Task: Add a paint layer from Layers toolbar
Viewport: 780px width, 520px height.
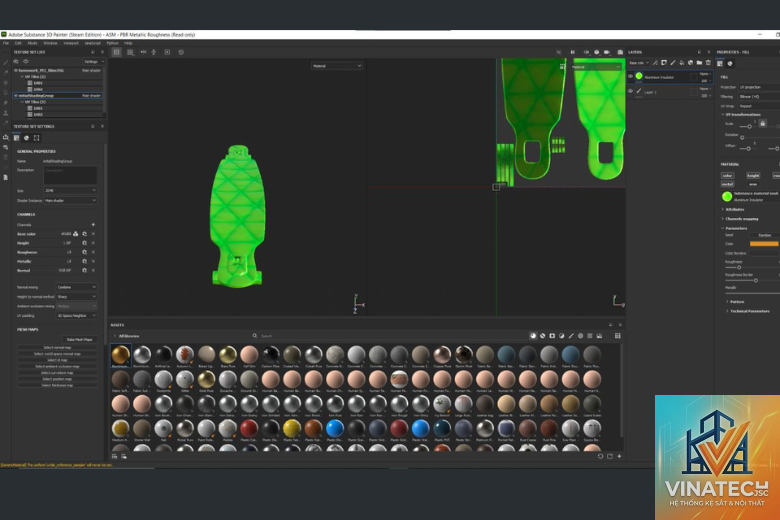Action: [x=673, y=63]
